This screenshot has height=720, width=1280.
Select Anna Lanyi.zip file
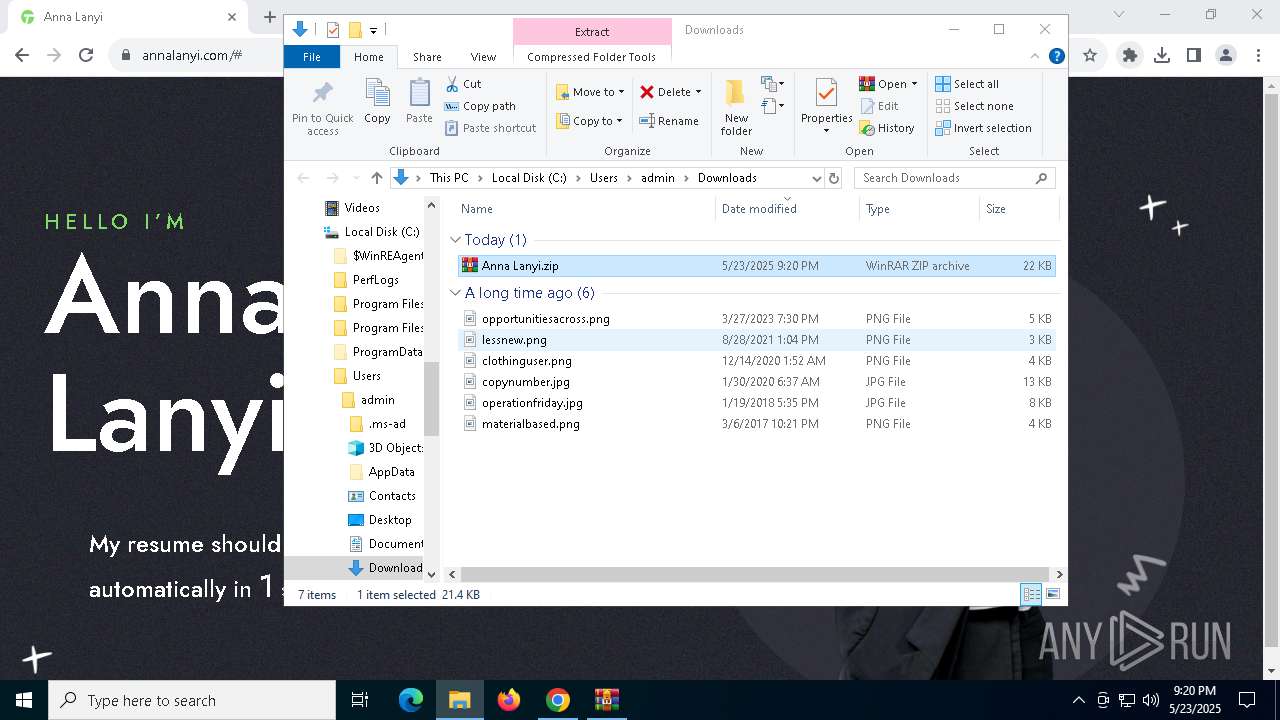tap(756, 266)
